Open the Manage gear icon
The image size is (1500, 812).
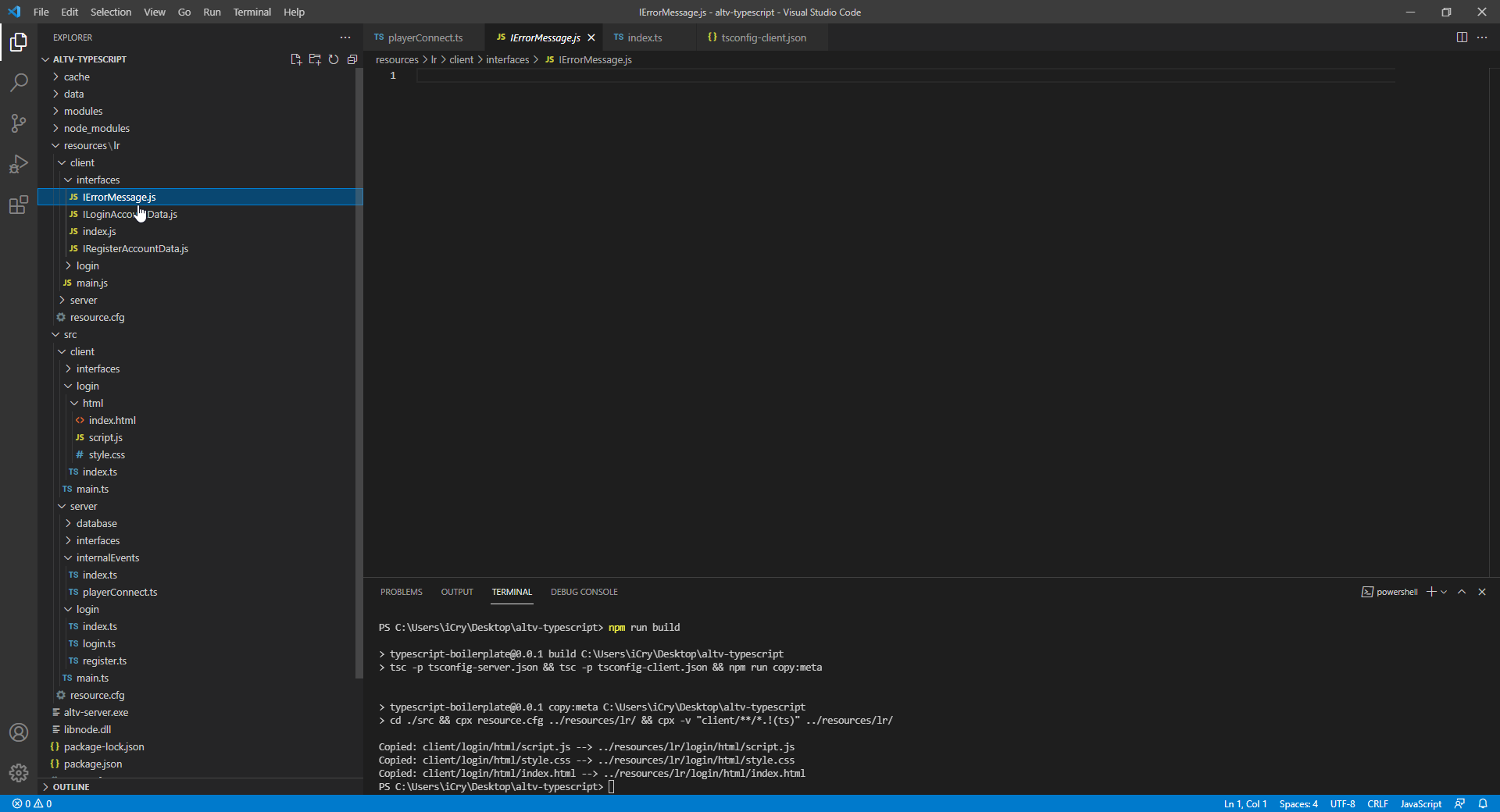click(19, 773)
